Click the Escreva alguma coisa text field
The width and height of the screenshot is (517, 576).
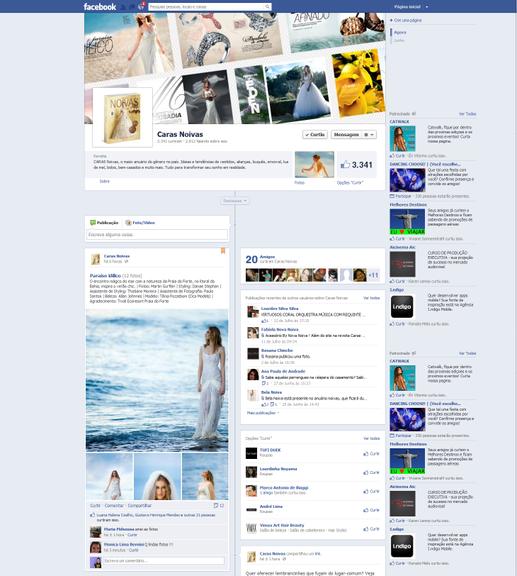157,234
